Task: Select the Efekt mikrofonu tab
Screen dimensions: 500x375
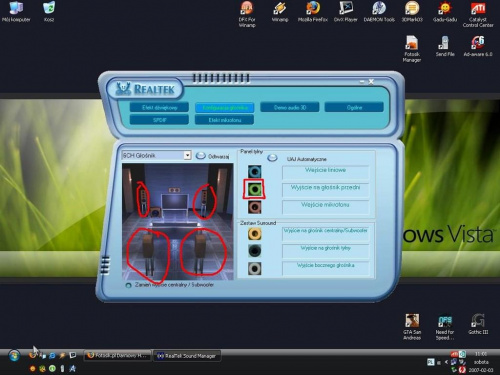Action: (224, 120)
